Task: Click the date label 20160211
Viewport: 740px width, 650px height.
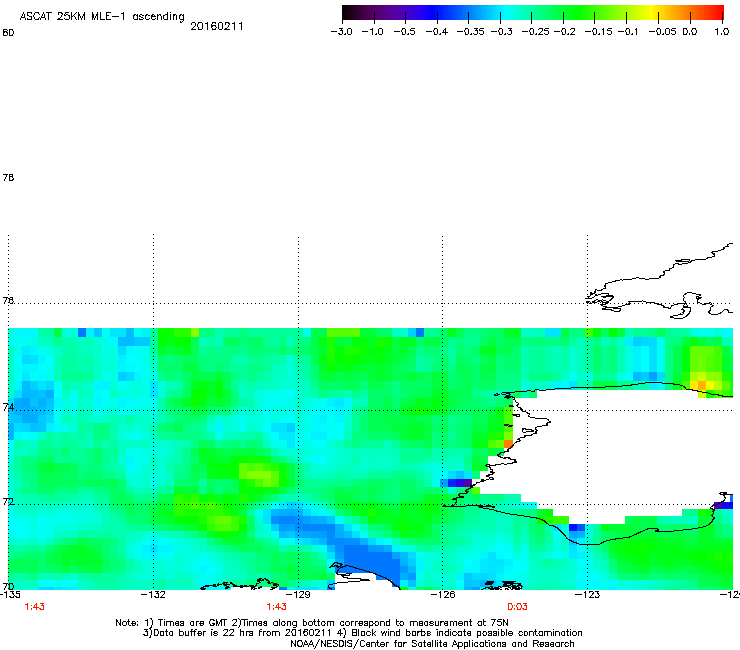Action: 217,26
